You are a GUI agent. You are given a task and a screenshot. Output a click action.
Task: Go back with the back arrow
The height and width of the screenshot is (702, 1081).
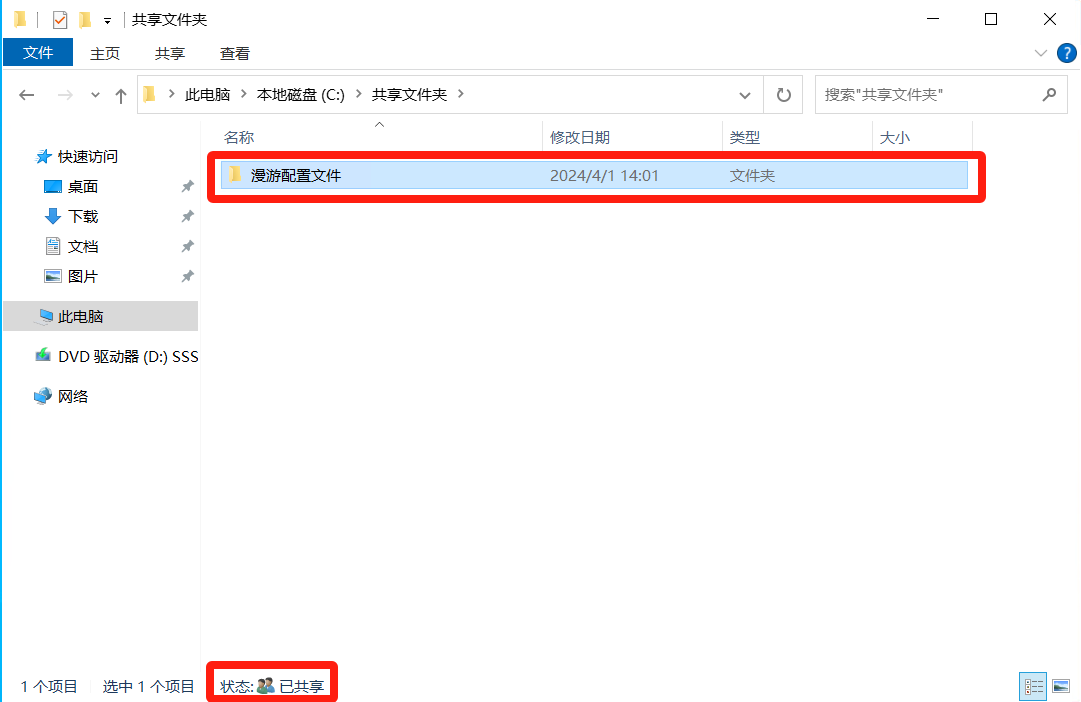(27, 95)
